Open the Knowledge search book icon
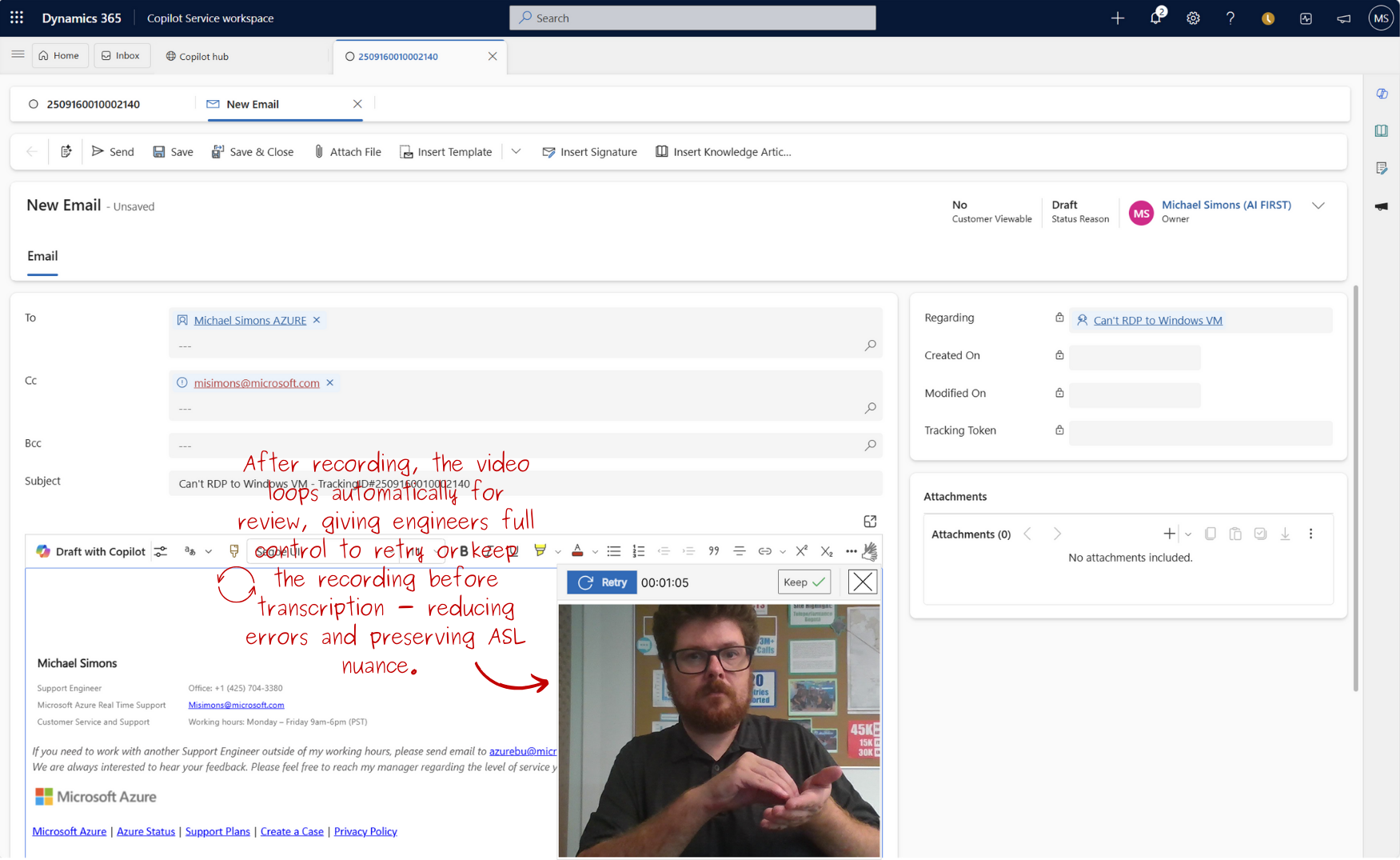This screenshot has width=1400, height=860. pos(1382,130)
